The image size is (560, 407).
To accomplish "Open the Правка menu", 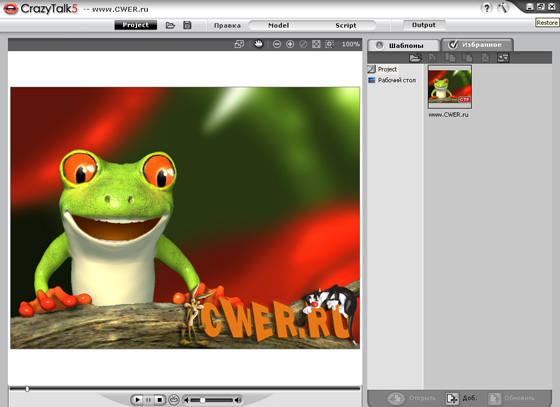I will pyautogui.click(x=227, y=25).
